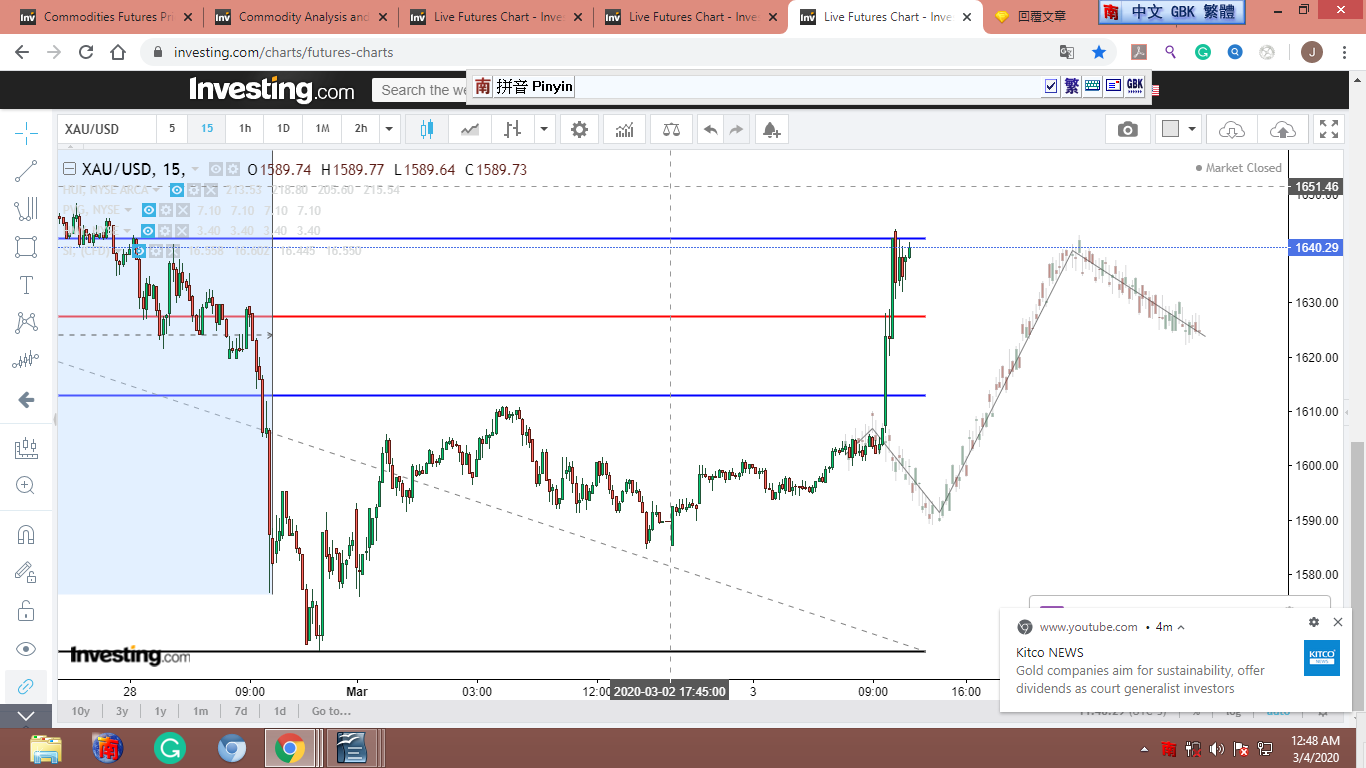Click the undo arrow in chart toolbar

710,129
